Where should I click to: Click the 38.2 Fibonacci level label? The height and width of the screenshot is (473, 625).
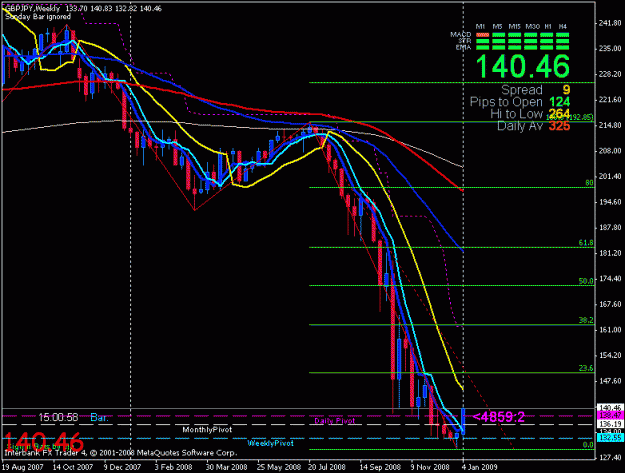coord(586,320)
